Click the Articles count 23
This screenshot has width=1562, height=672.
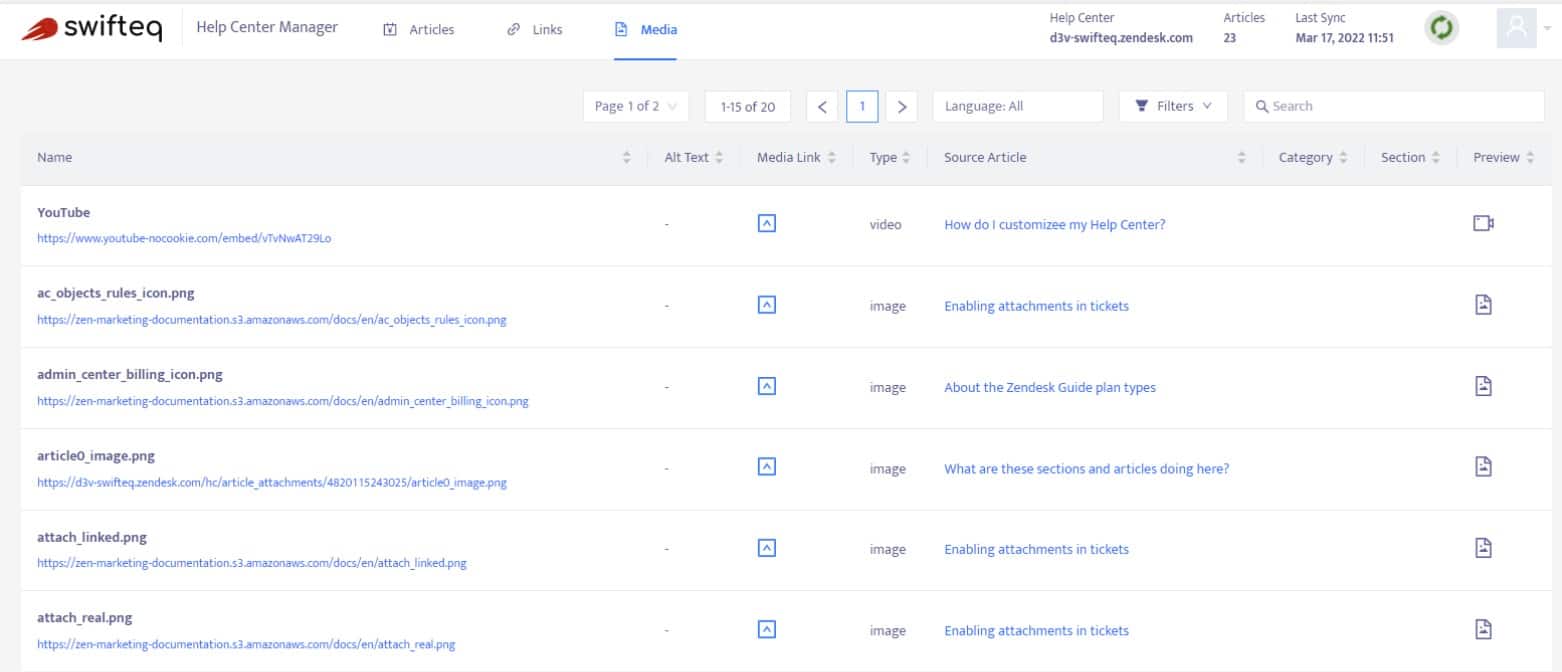[1230, 38]
